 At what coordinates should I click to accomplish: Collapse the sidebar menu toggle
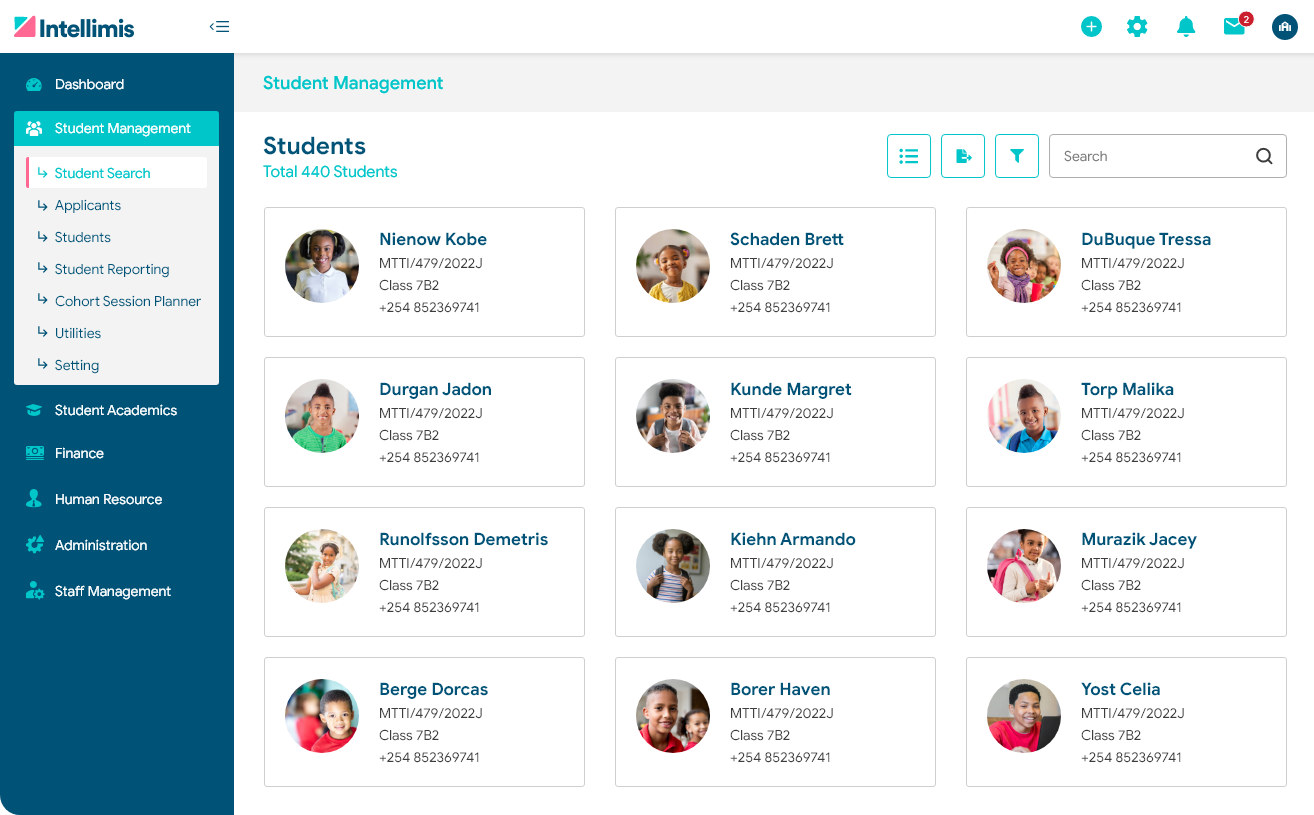pyautogui.click(x=219, y=27)
